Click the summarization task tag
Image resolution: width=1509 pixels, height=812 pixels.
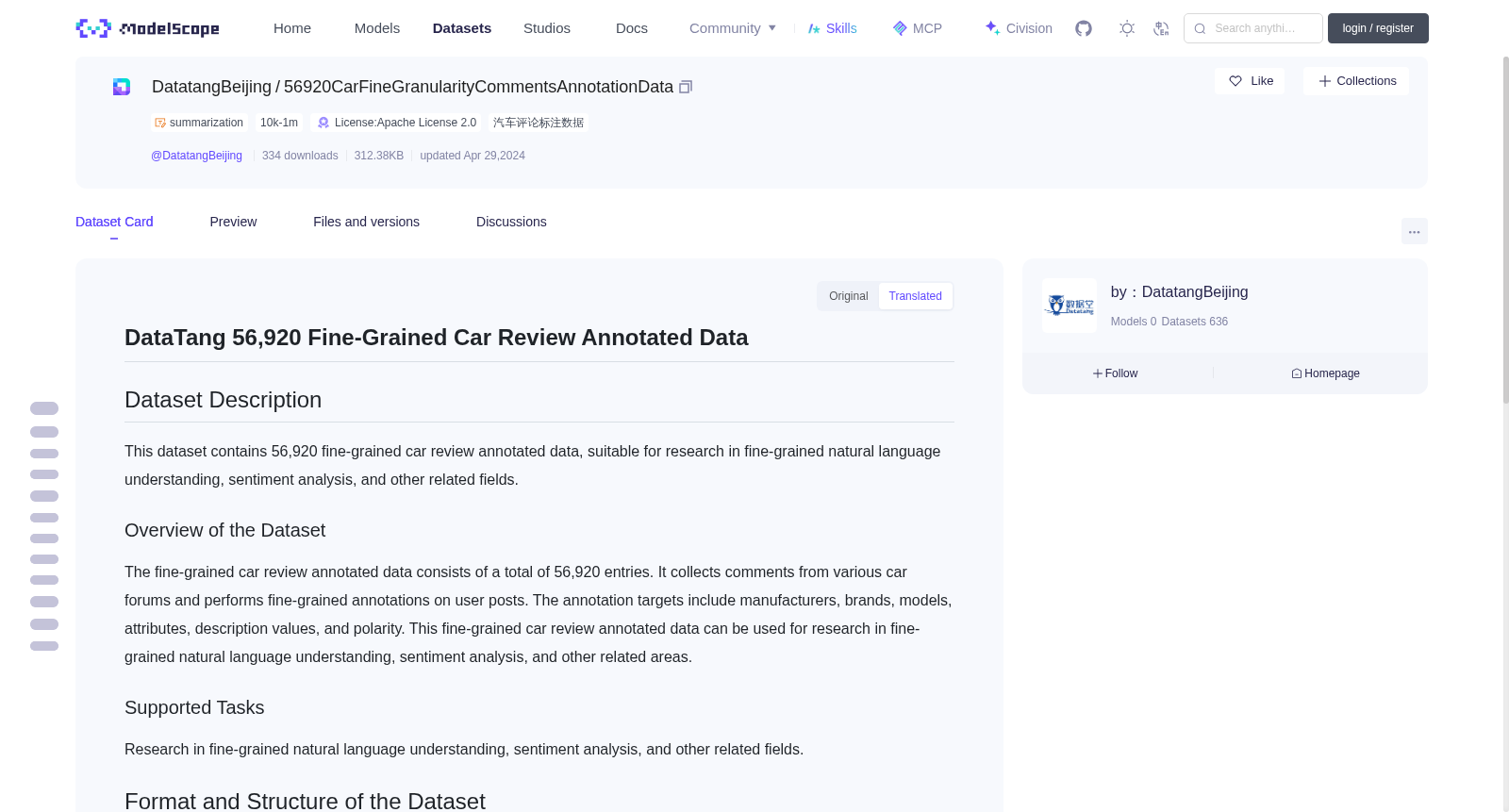click(199, 123)
